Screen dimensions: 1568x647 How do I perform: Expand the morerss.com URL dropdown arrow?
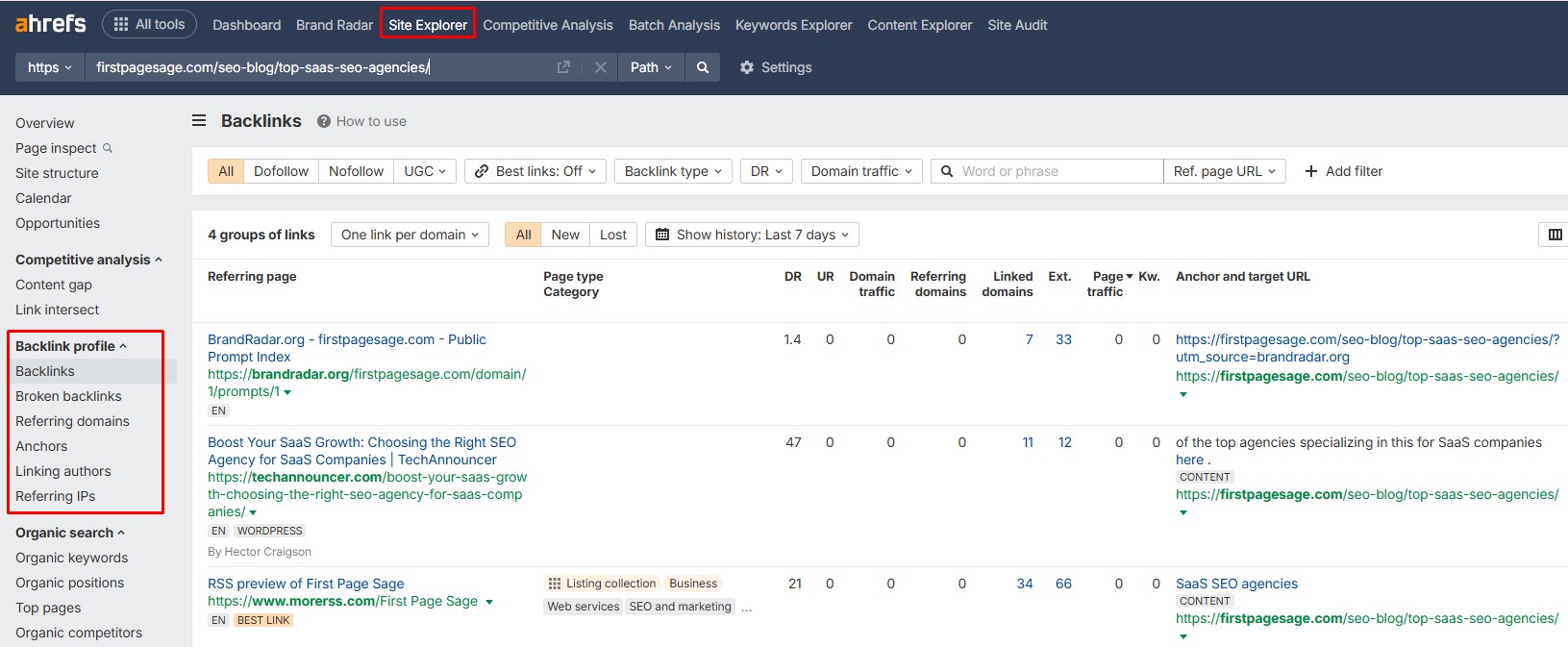pyautogui.click(x=489, y=602)
